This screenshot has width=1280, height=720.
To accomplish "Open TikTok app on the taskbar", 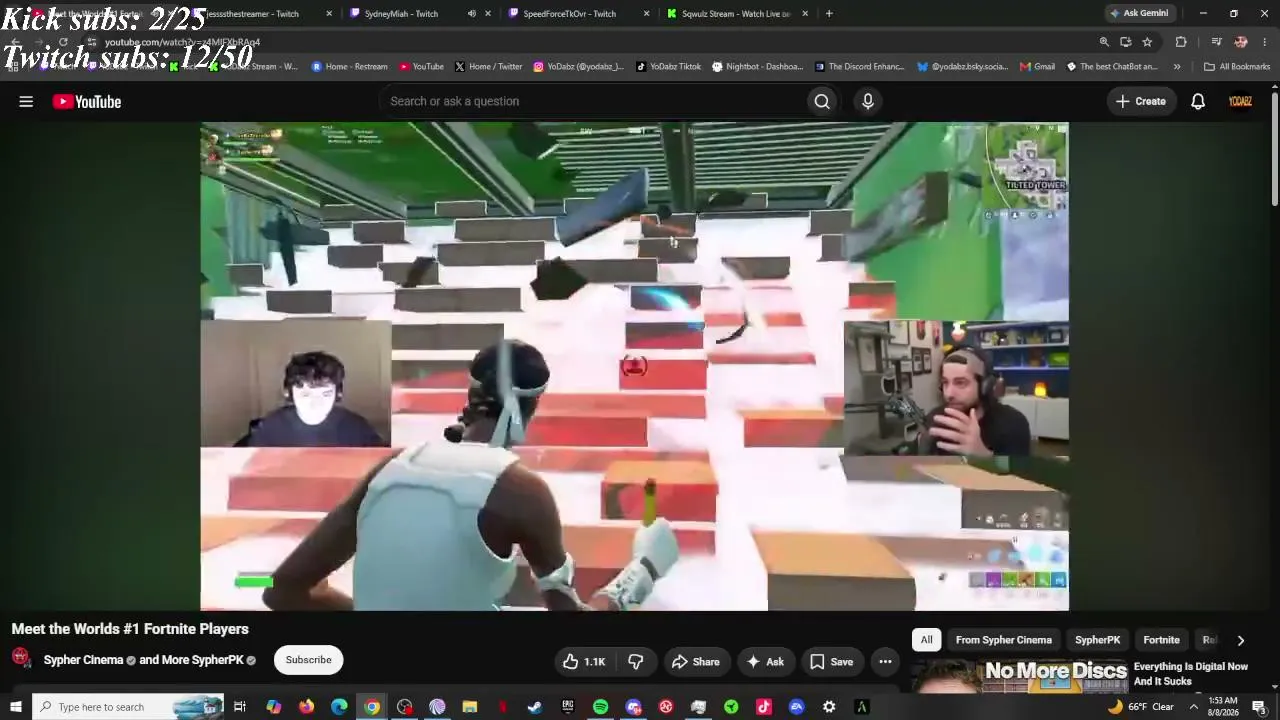I will point(764,707).
